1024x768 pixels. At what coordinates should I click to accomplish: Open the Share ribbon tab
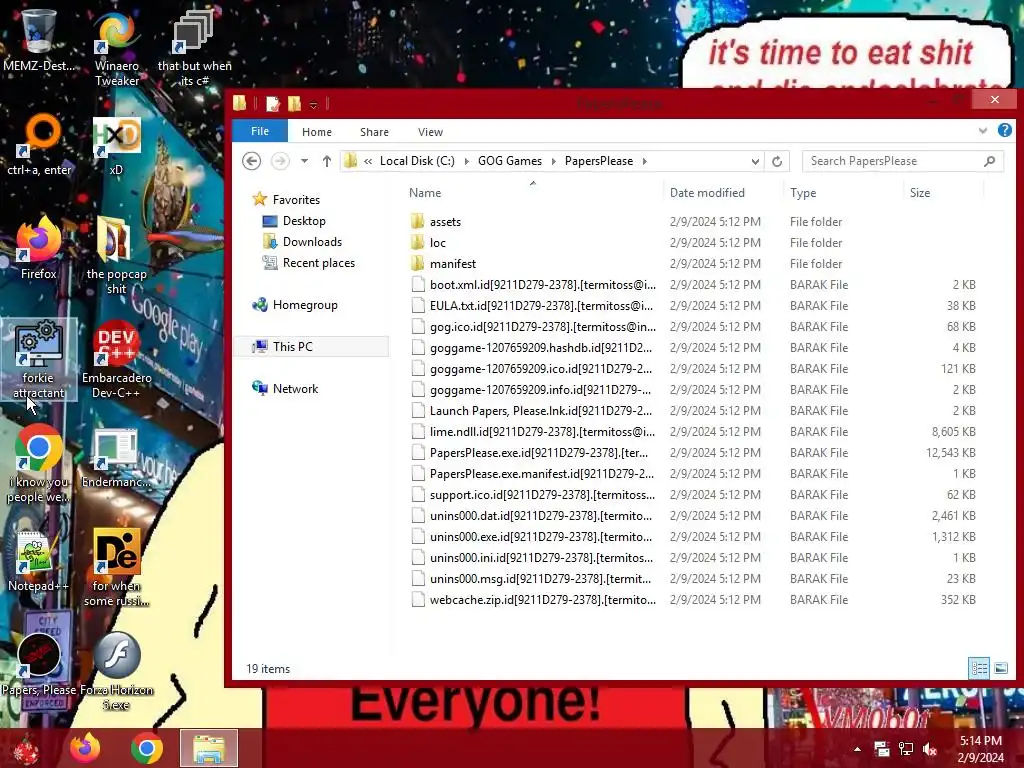click(x=374, y=132)
